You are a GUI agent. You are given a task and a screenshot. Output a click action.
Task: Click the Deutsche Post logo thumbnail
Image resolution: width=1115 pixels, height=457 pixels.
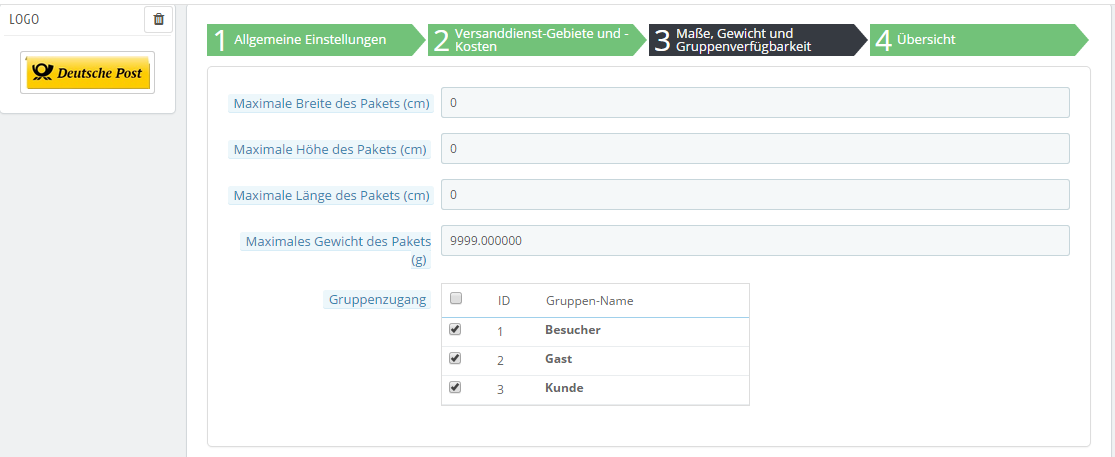(88, 73)
